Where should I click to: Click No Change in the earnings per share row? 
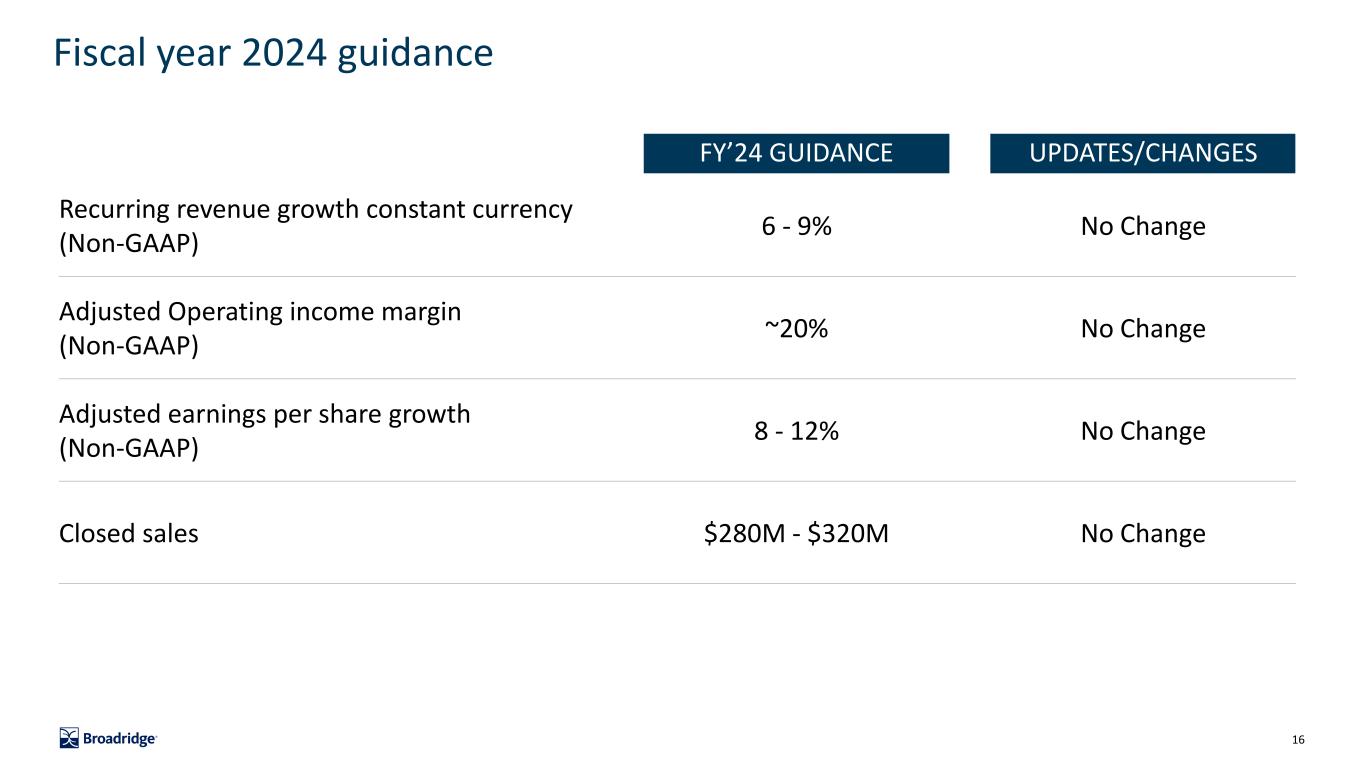pyautogui.click(x=1143, y=431)
